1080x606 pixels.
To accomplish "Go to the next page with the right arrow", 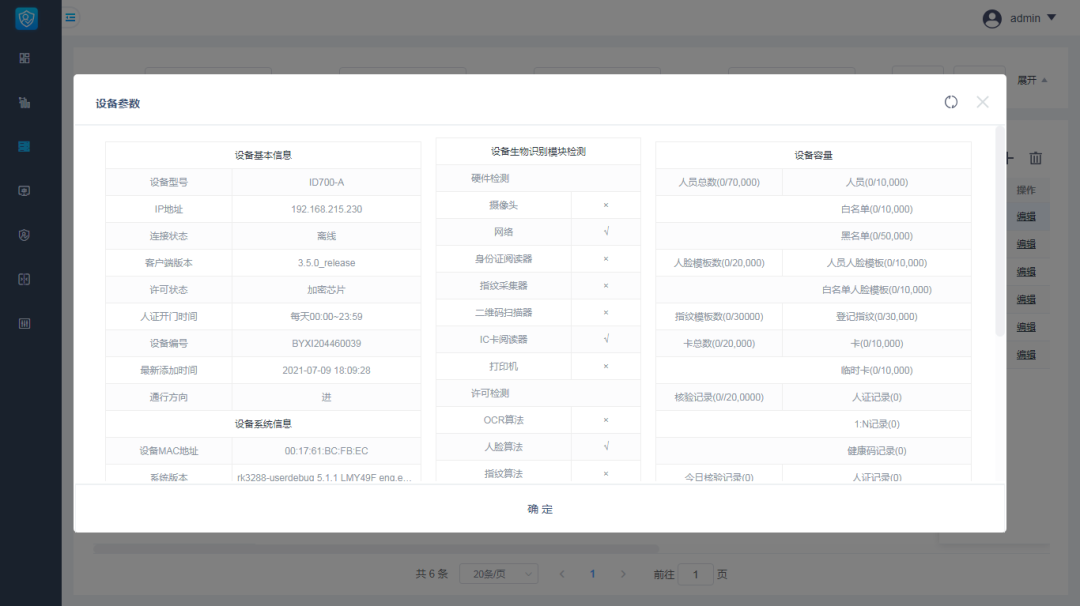I will 623,573.
